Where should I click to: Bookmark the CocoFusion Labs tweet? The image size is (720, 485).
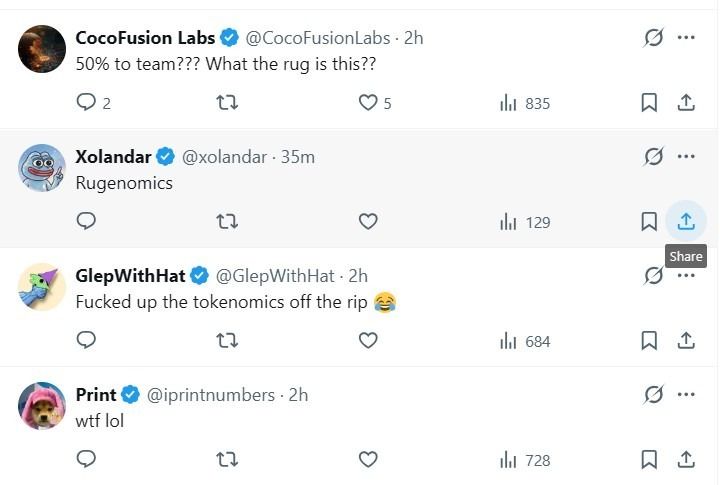pyautogui.click(x=649, y=103)
